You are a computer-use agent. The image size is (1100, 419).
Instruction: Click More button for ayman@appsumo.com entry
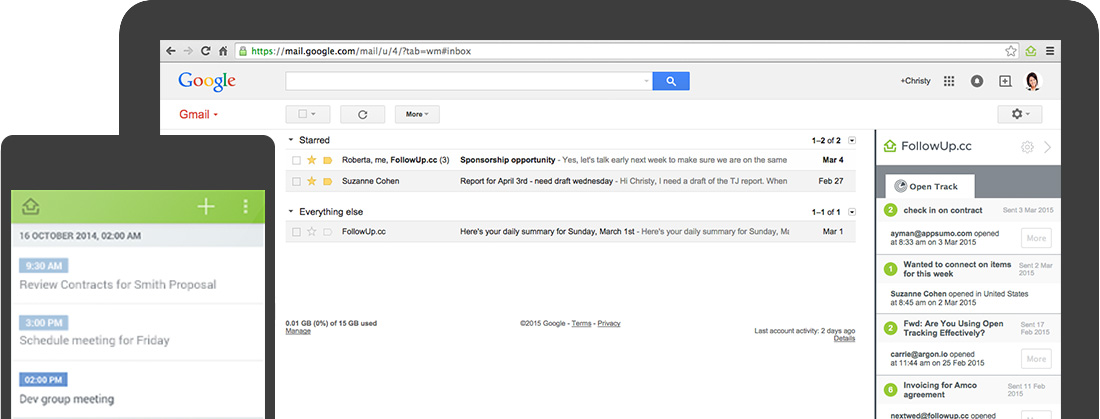(x=1036, y=238)
